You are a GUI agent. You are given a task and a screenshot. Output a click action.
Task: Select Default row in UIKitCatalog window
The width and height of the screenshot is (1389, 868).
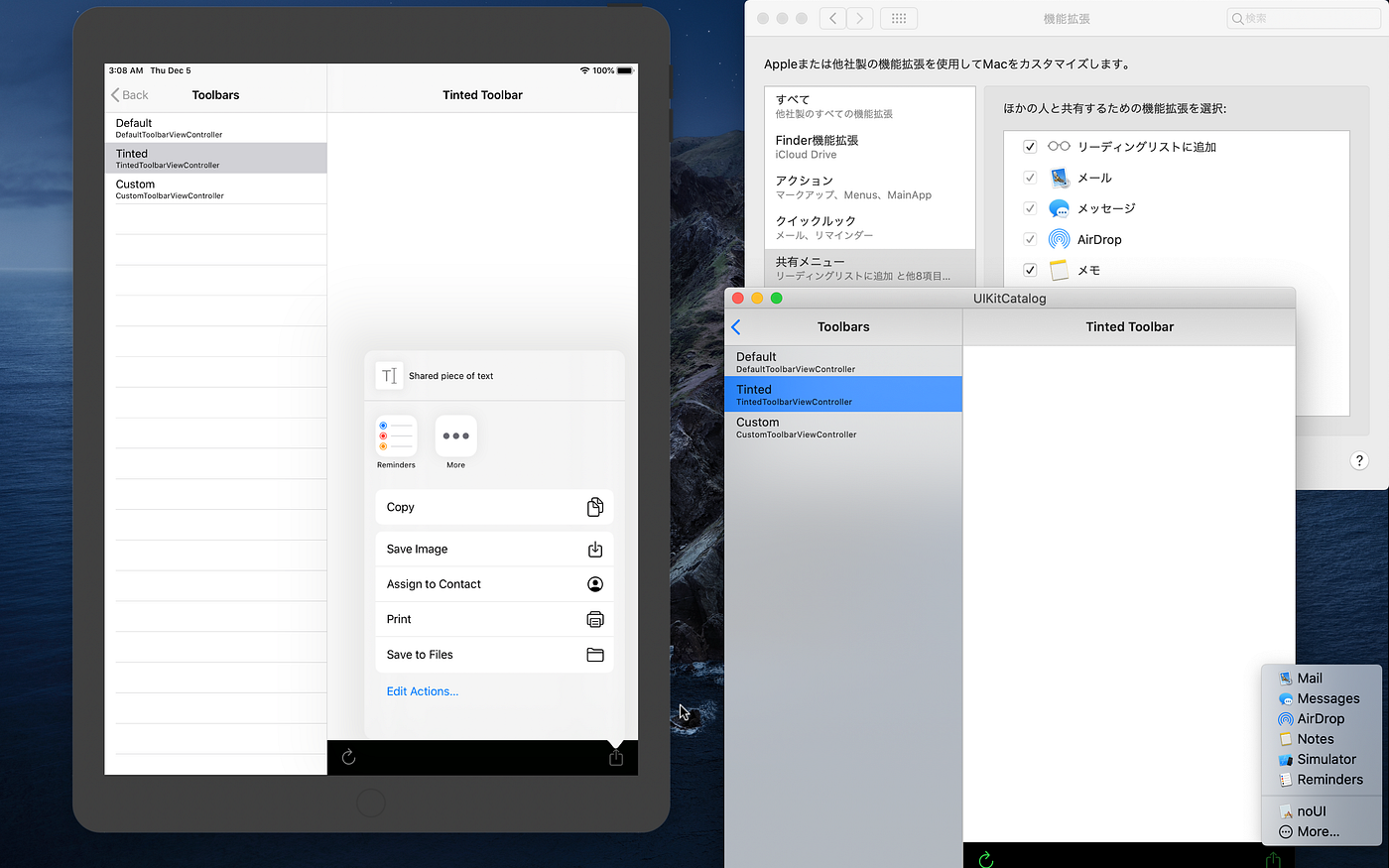point(843,362)
